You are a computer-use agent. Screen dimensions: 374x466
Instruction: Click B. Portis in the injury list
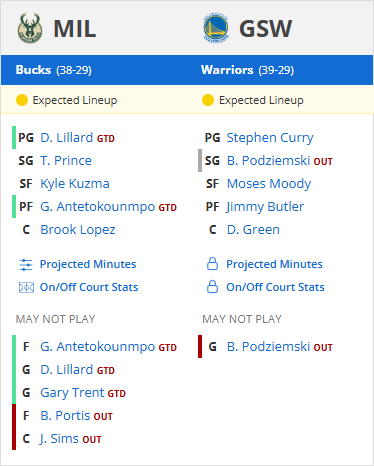[65, 416]
